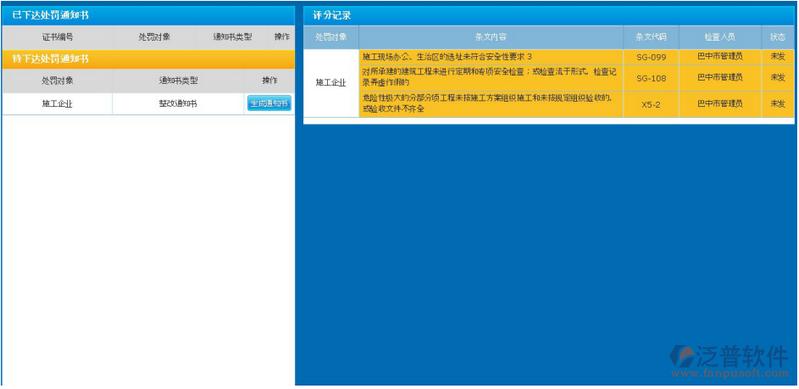The image size is (799, 389).
Task: Click the 状态 column header
Action: coord(778,37)
